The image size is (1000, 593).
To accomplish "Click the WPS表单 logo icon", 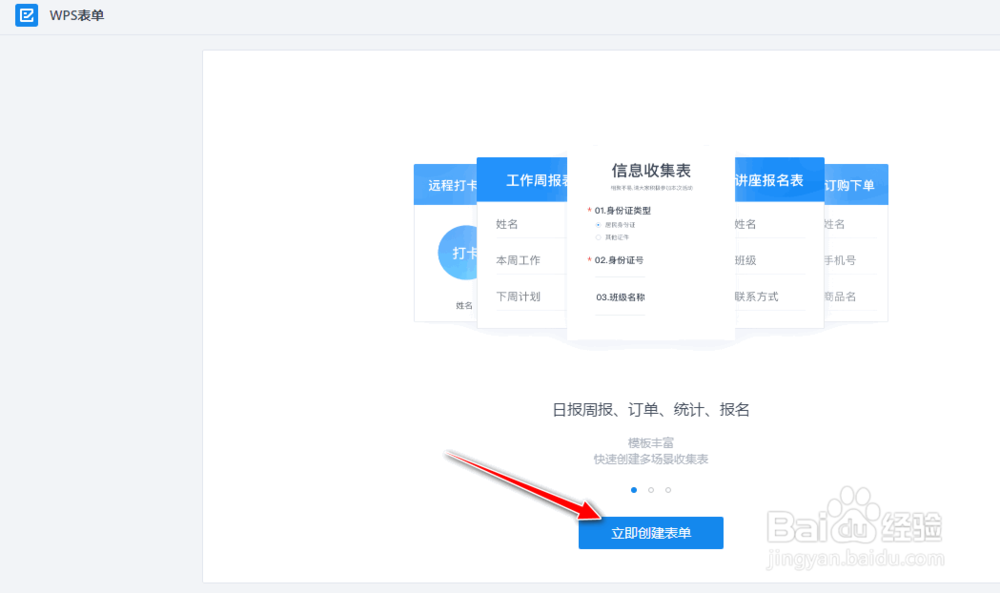I will [26, 15].
